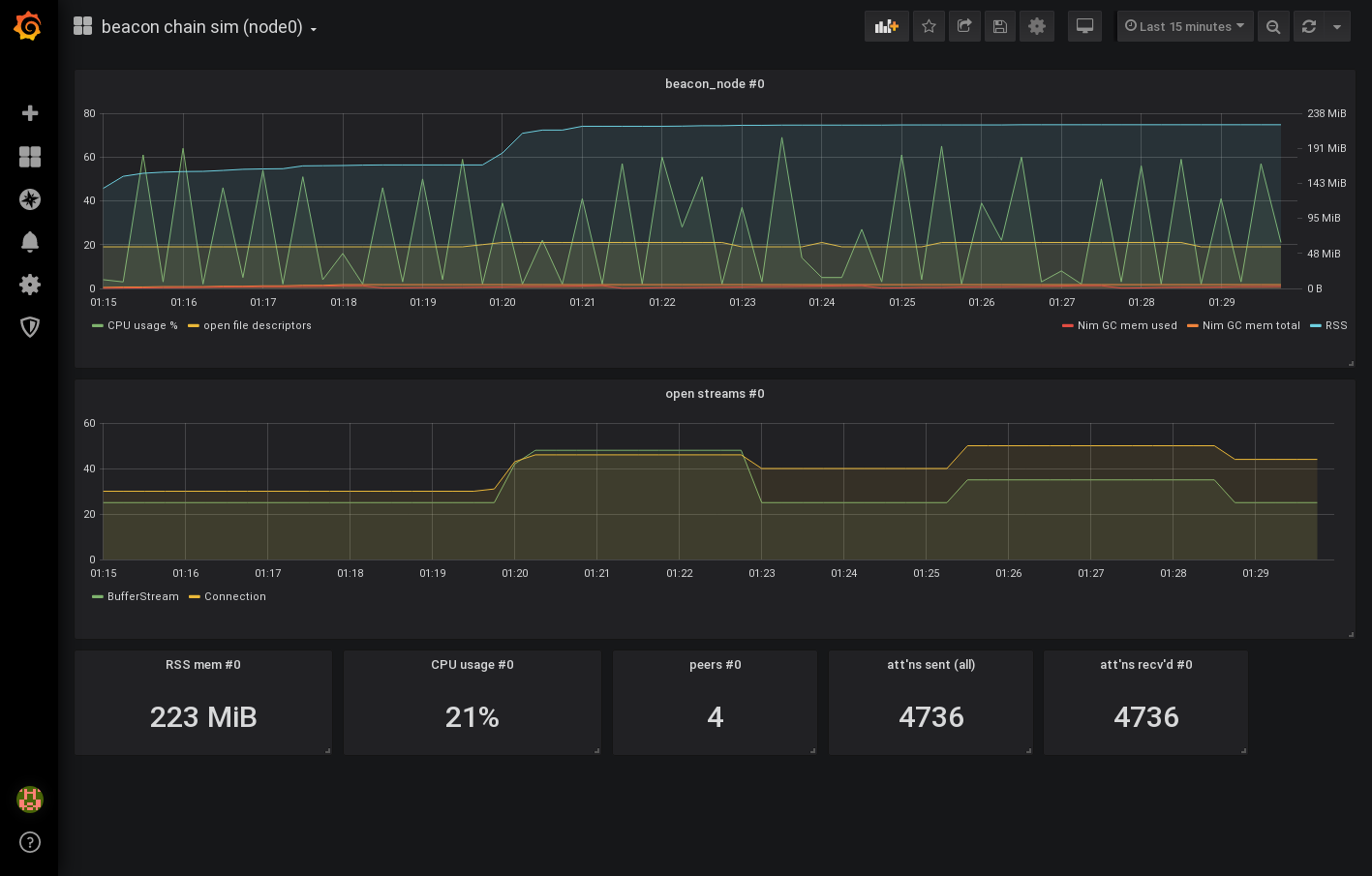1372x876 pixels.
Task: Save the dashboard with disk icon
Action: click(1000, 26)
